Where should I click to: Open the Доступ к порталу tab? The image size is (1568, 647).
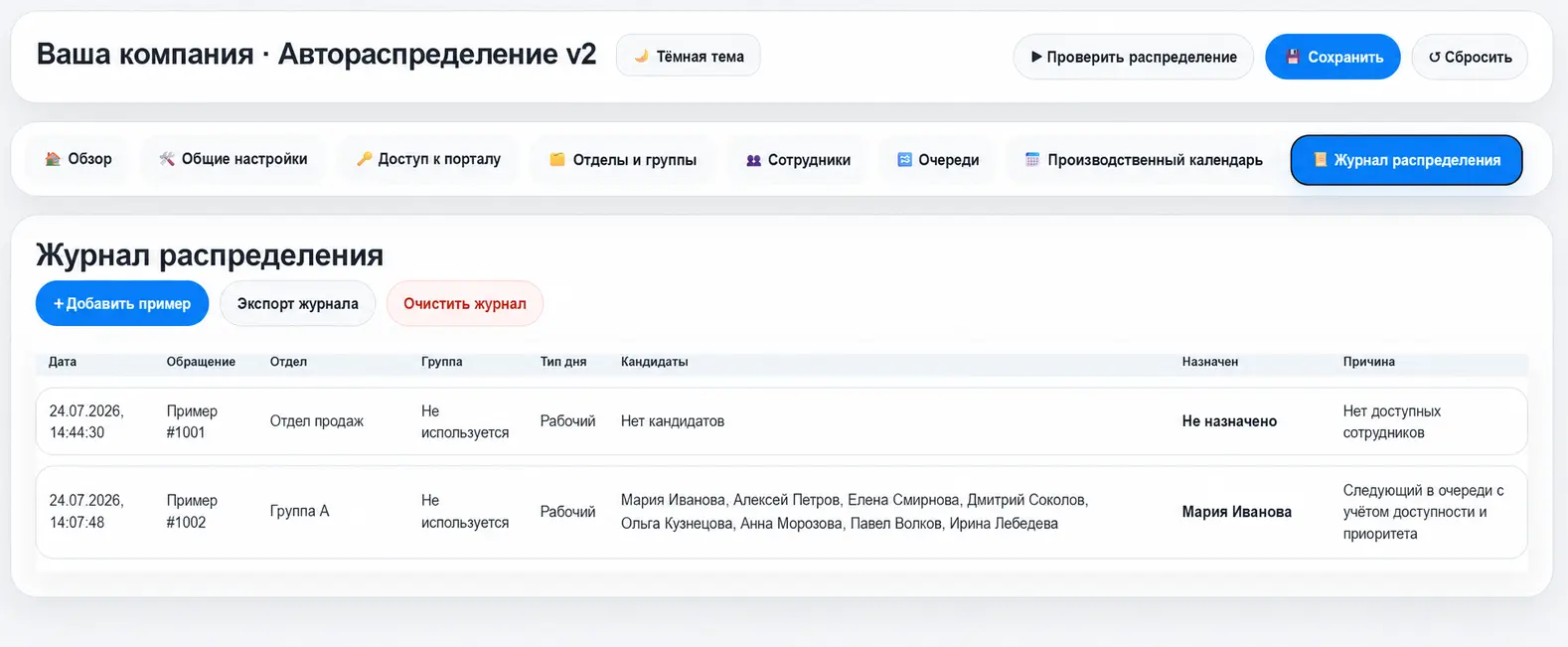pyautogui.click(x=429, y=159)
